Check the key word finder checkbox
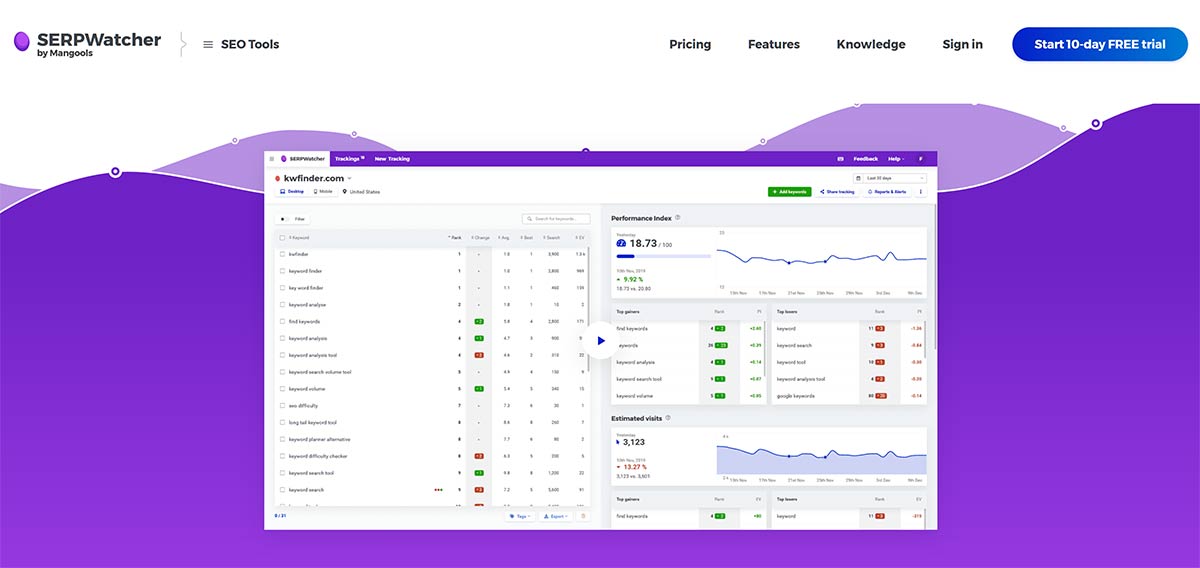 (282, 288)
